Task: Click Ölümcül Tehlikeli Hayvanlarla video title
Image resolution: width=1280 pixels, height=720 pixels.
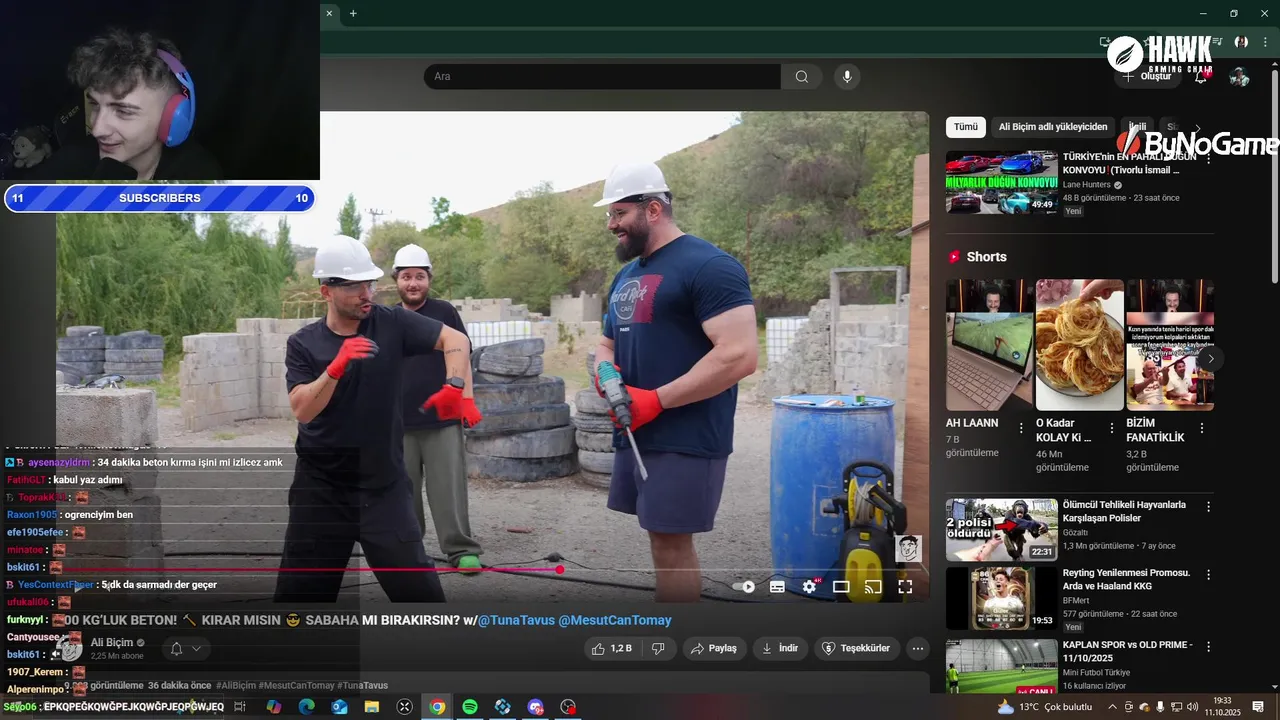Action: [1124, 512]
